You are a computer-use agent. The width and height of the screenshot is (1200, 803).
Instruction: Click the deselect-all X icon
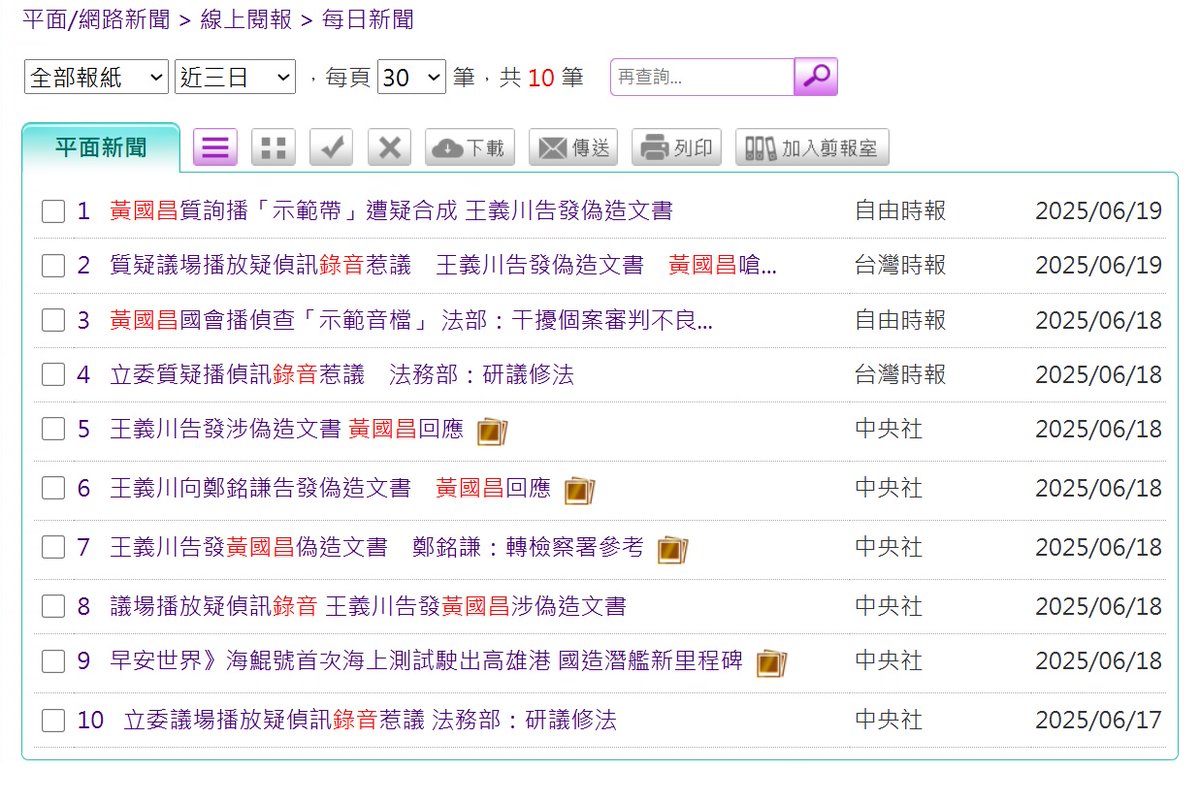(x=390, y=148)
